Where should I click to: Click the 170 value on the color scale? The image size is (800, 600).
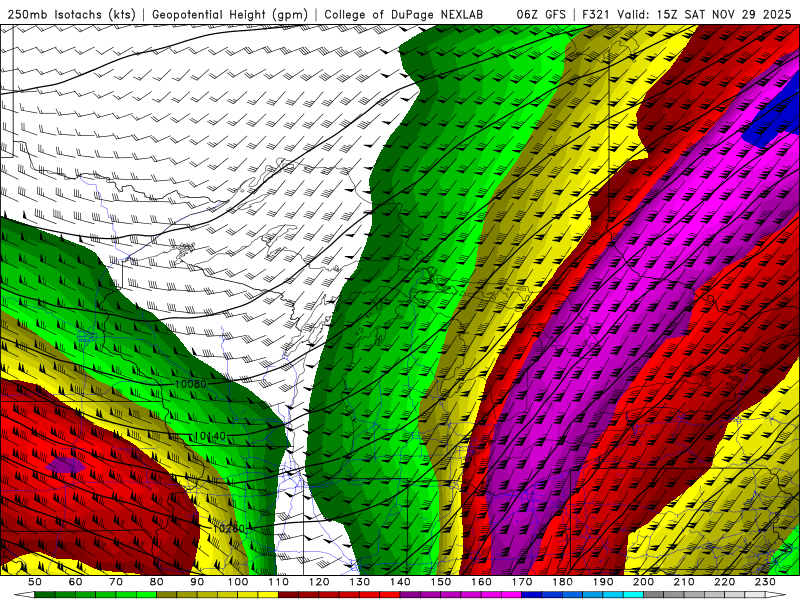point(522,582)
